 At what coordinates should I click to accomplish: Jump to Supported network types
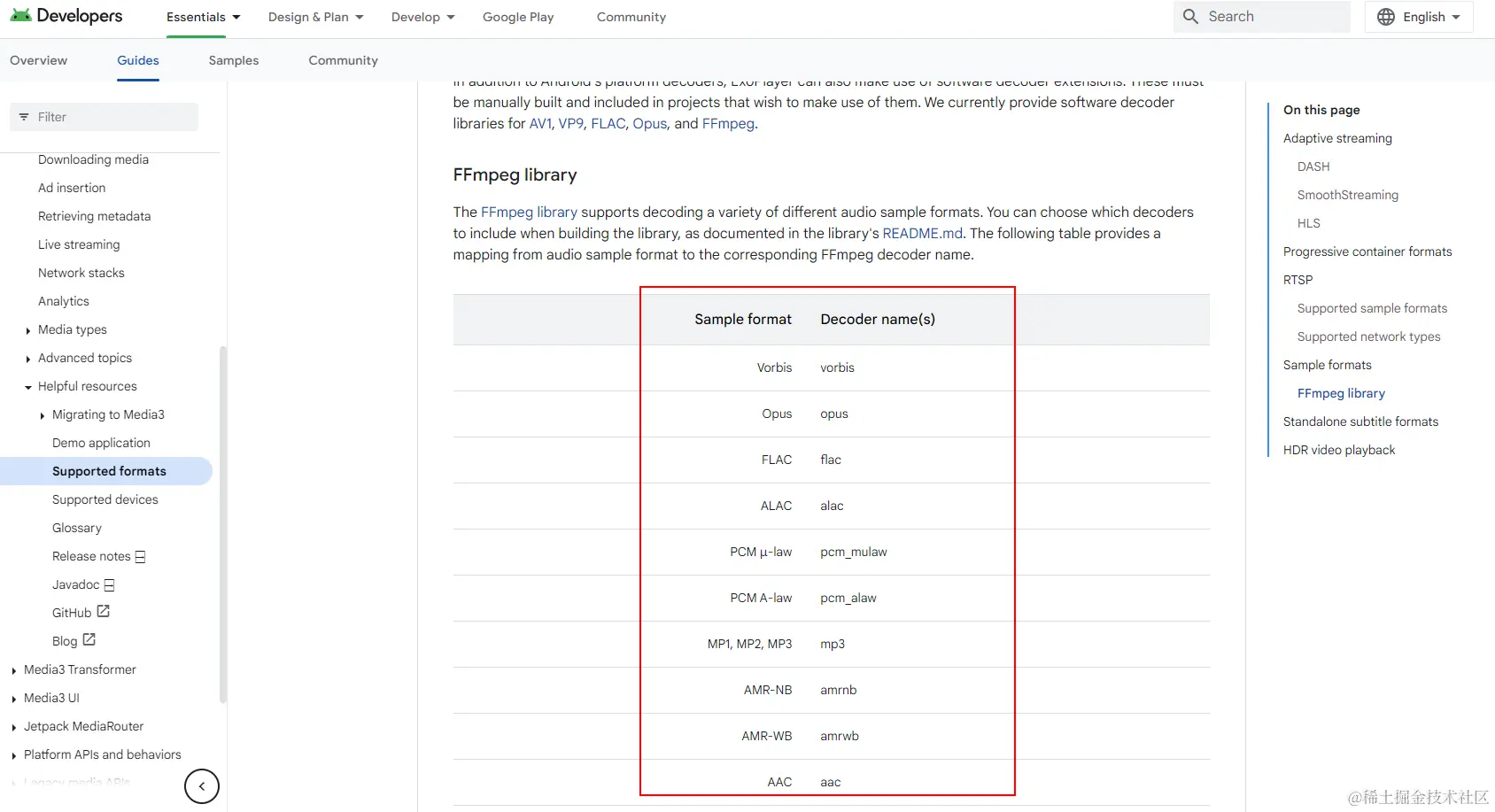pyautogui.click(x=1369, y=336)
